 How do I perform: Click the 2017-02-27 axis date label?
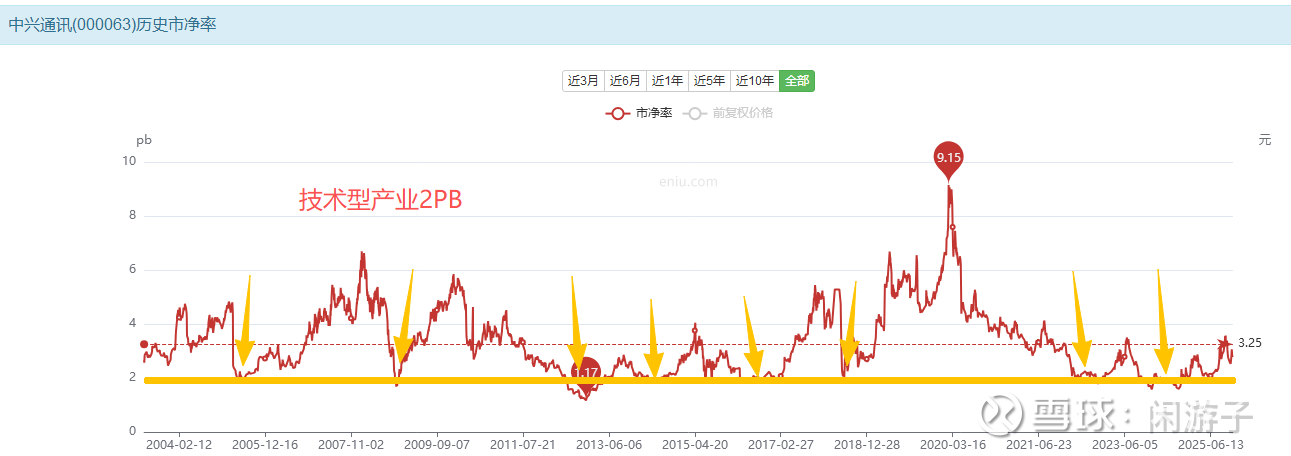tap(781, 444)
